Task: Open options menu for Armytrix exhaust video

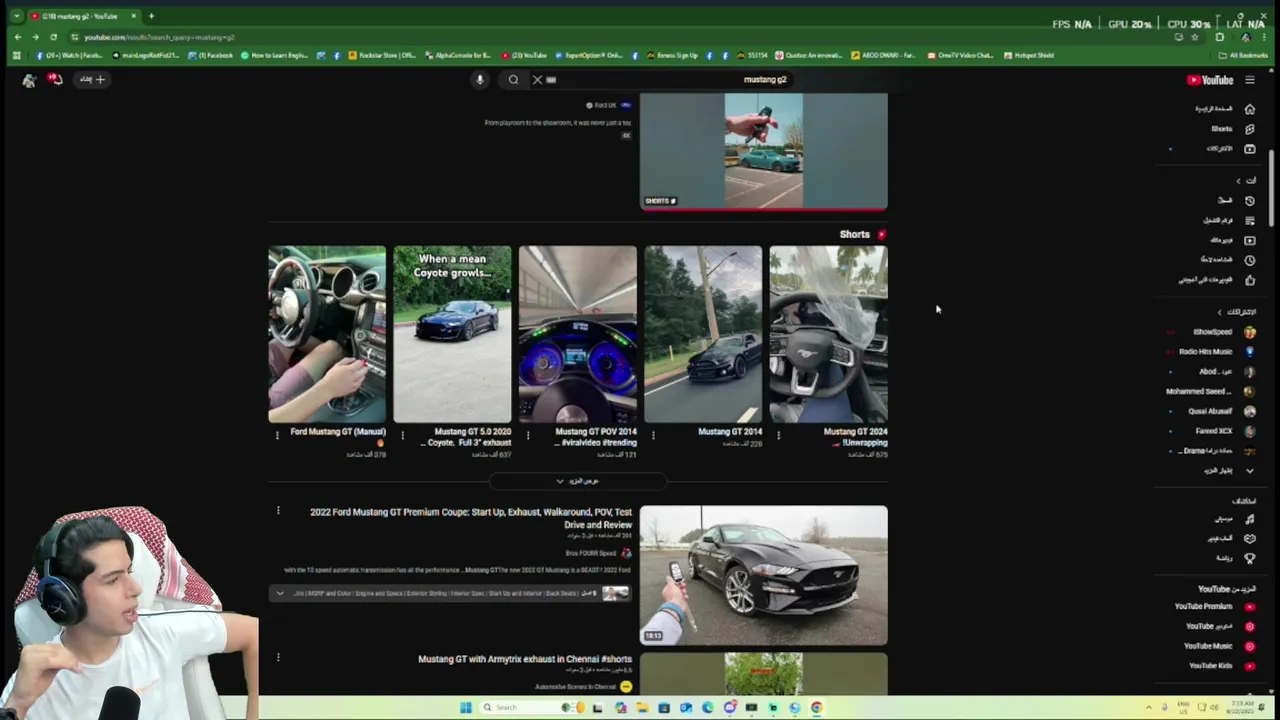Action: [278, 657]
